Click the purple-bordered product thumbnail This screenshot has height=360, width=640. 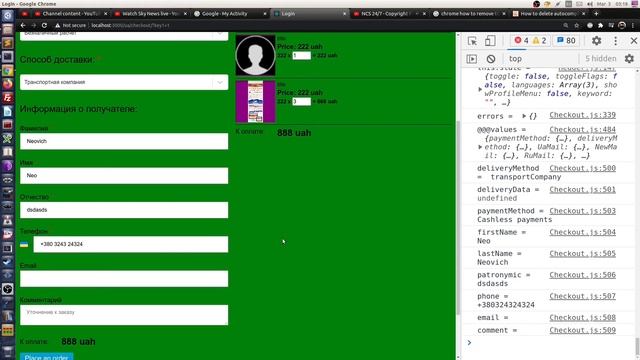pos(256,101)
